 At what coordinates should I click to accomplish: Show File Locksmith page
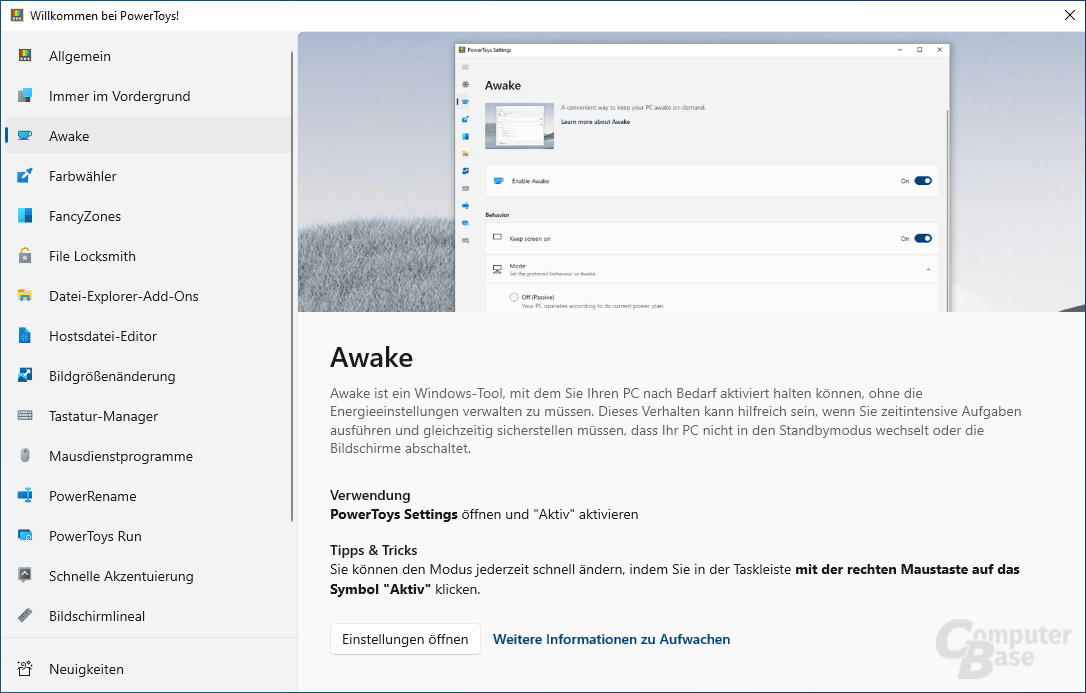pos(148,255)
